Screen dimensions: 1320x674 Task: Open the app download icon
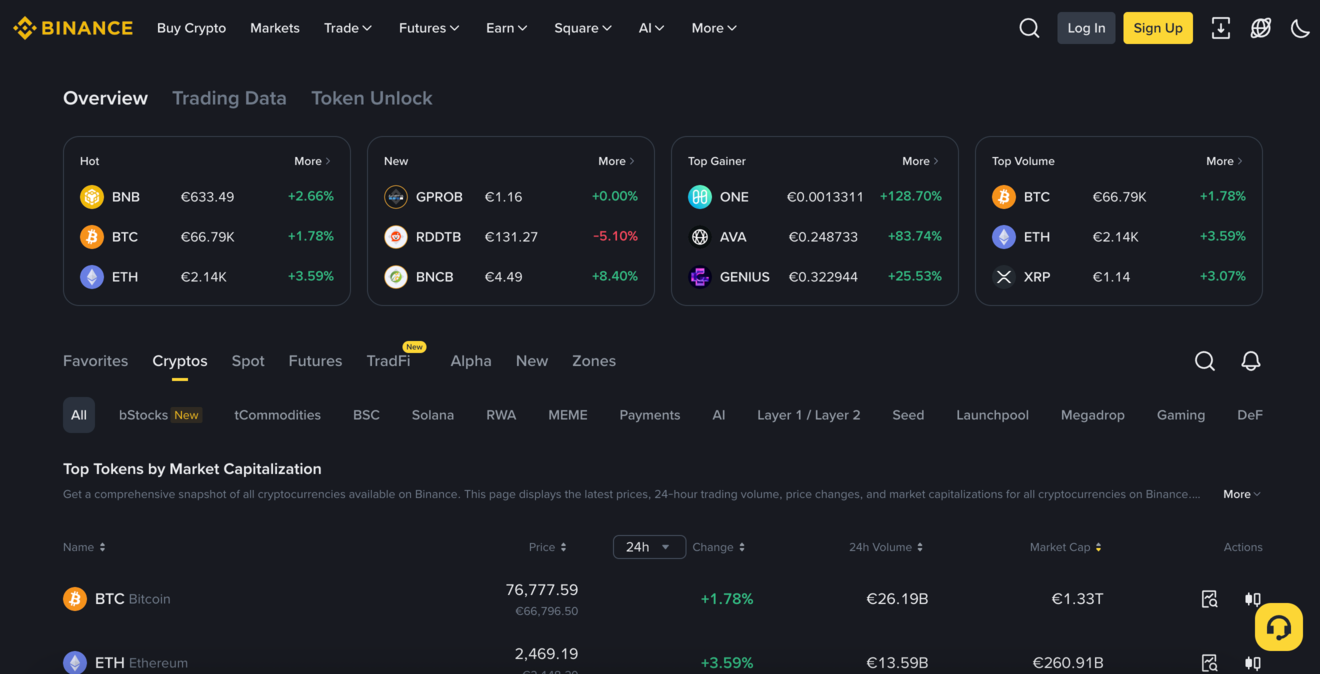(1221, 28)
